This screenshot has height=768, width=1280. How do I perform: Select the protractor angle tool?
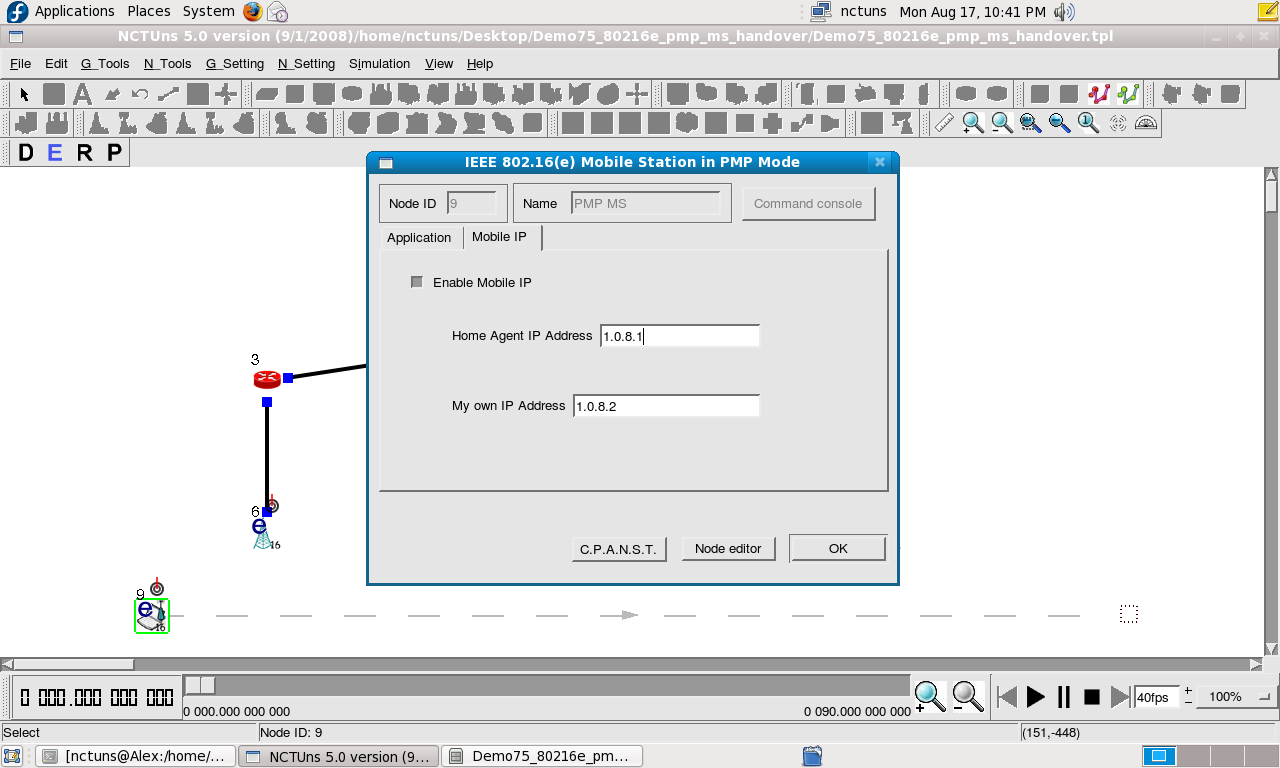click(x=1147, y=123)
